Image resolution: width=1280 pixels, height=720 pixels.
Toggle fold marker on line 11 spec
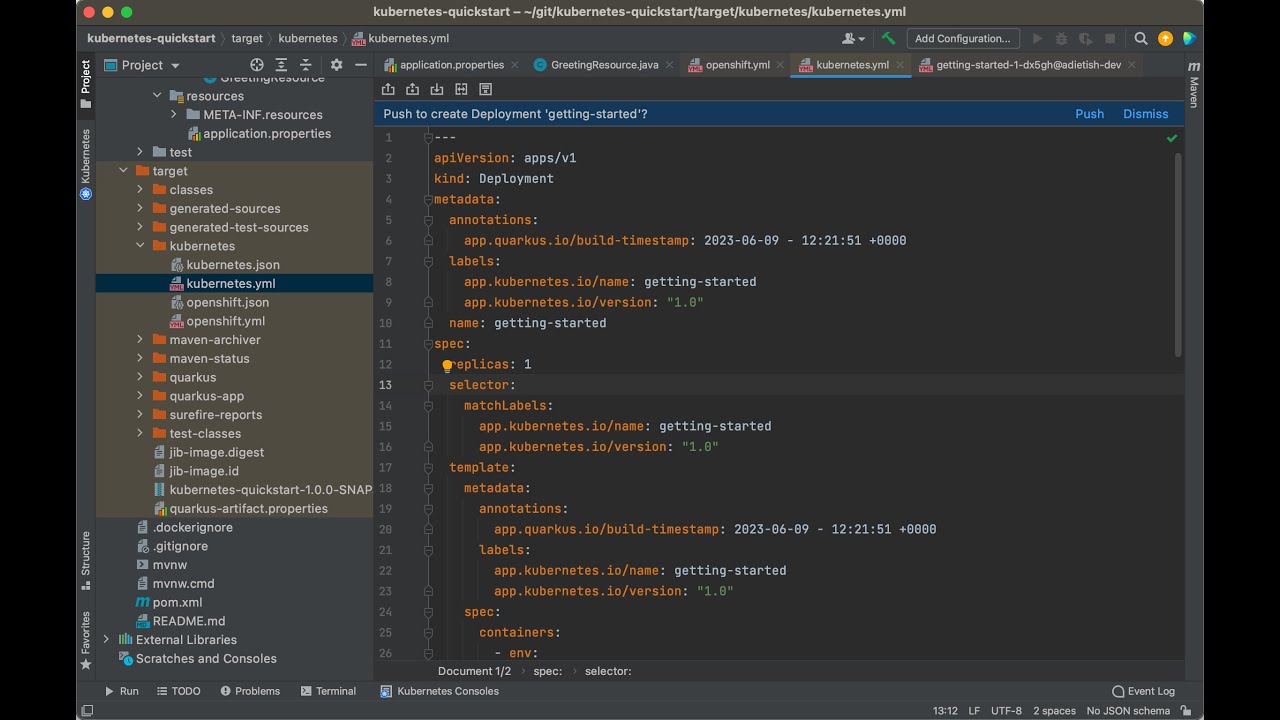[x=428, y=344]
